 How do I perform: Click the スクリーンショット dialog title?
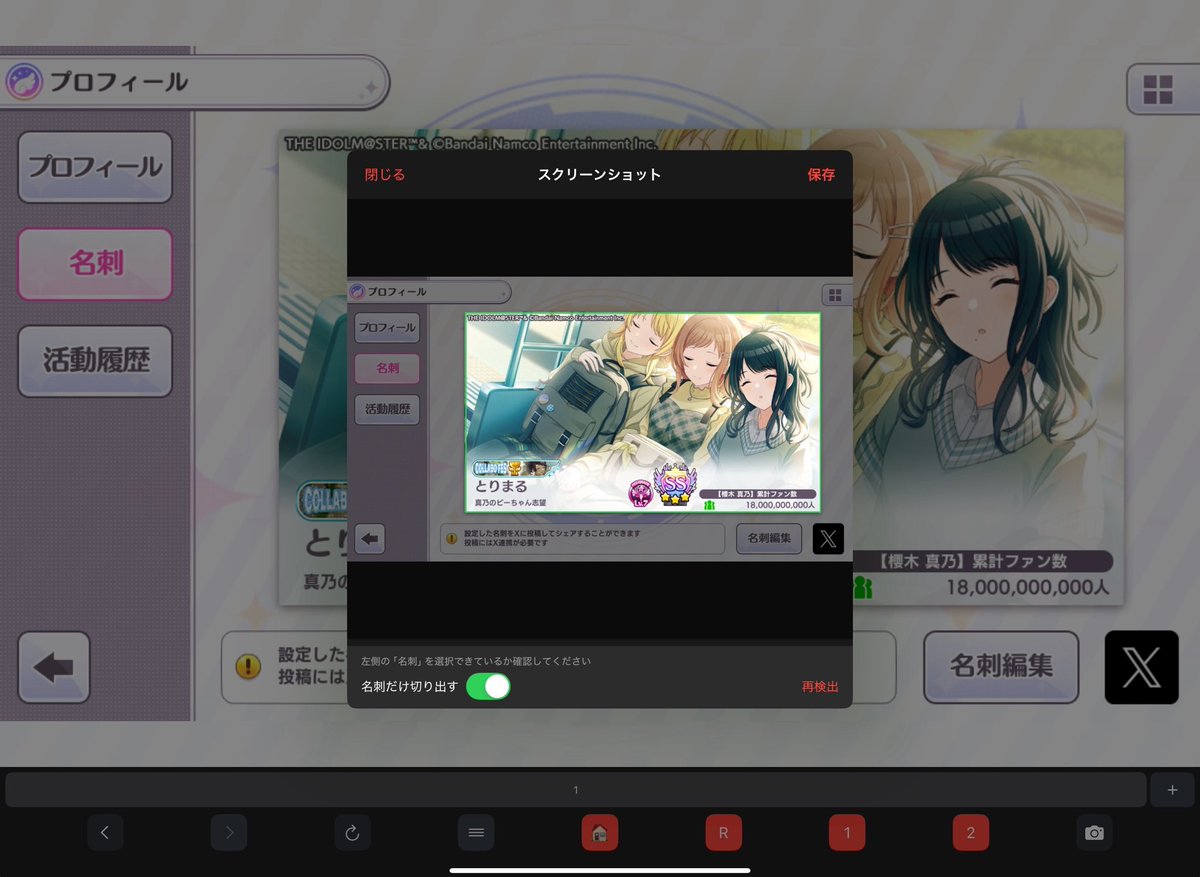click(599, 175)
